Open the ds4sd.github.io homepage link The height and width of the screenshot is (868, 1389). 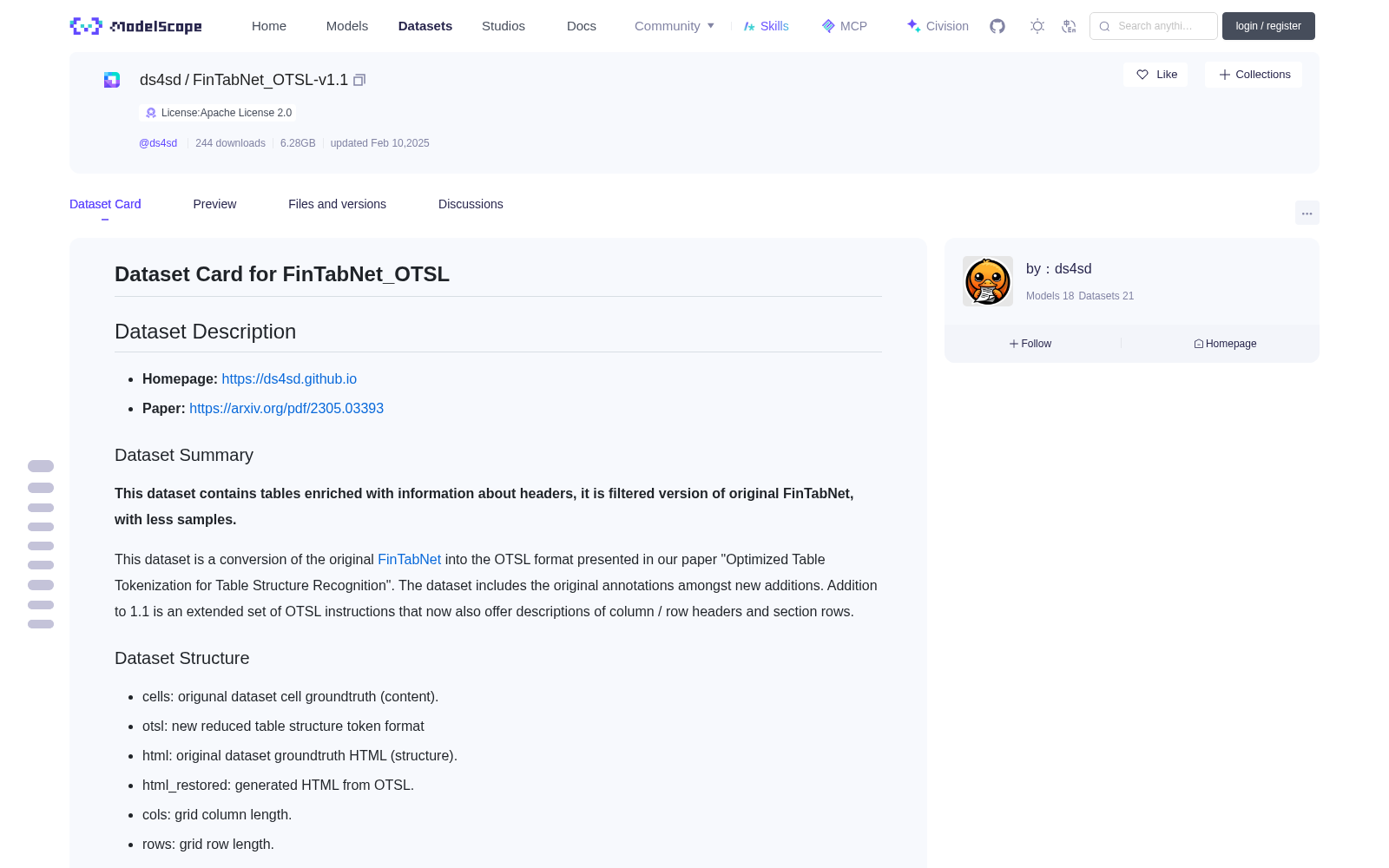289,379
